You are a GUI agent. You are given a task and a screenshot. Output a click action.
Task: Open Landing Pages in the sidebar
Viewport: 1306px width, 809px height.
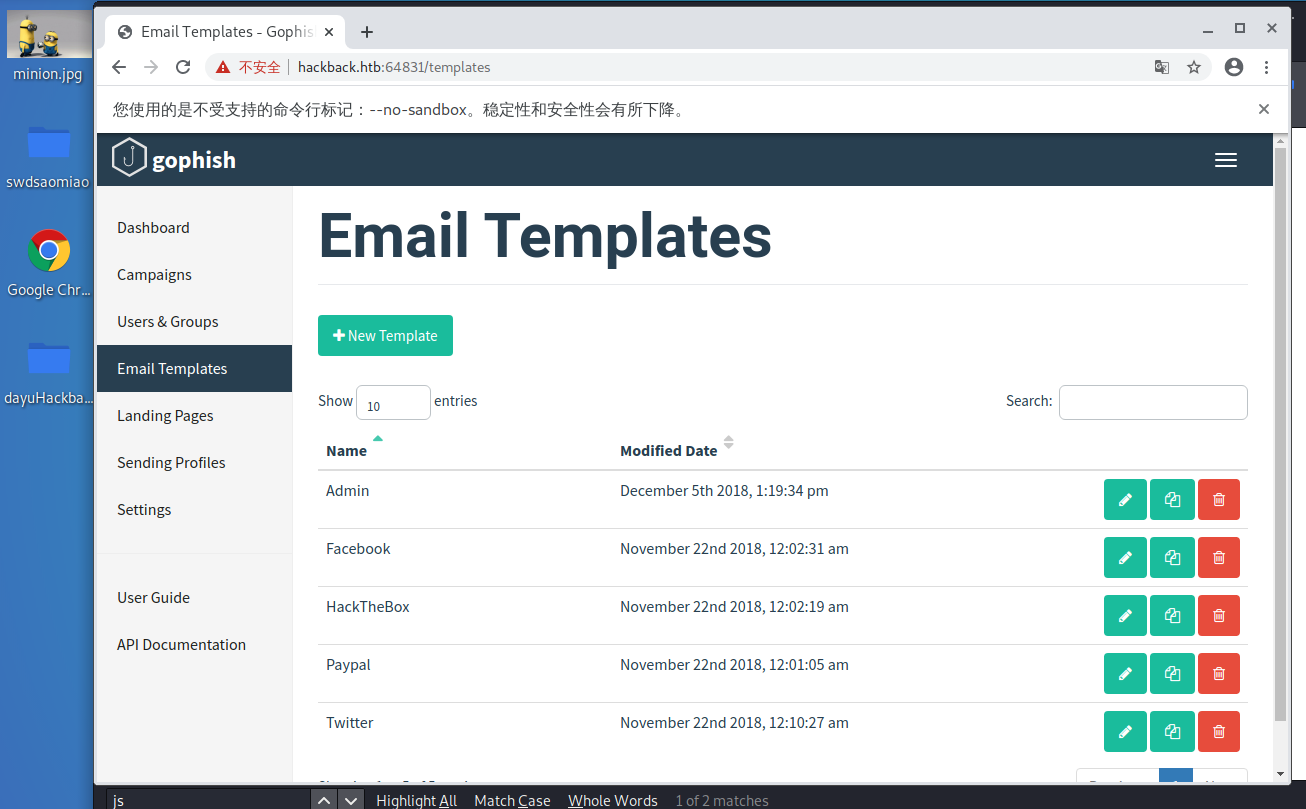[194, 416]
